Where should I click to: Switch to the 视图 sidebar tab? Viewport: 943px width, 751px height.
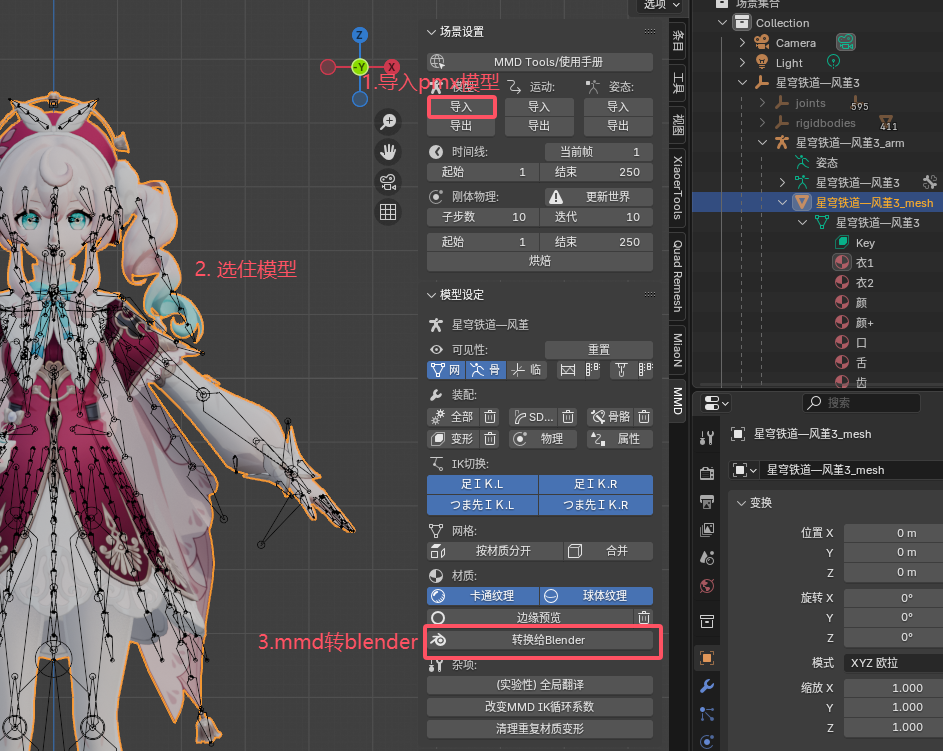tap(678, 123)
